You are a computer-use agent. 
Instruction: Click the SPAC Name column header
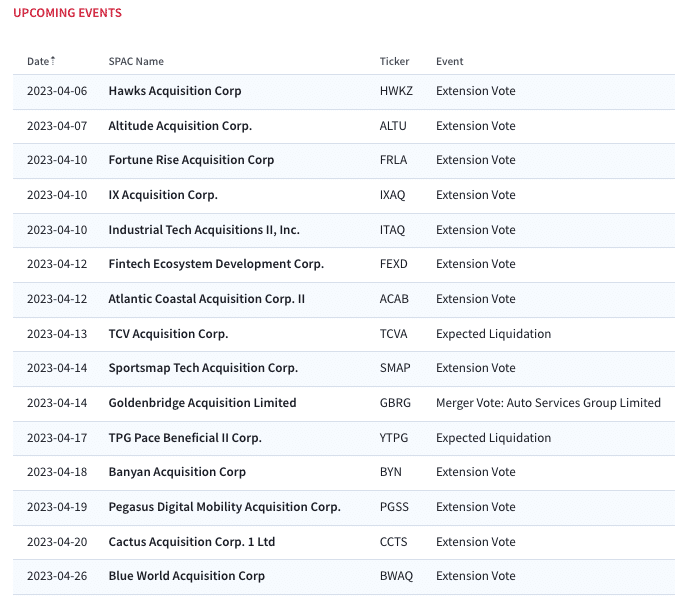click(x=136, y=62)
